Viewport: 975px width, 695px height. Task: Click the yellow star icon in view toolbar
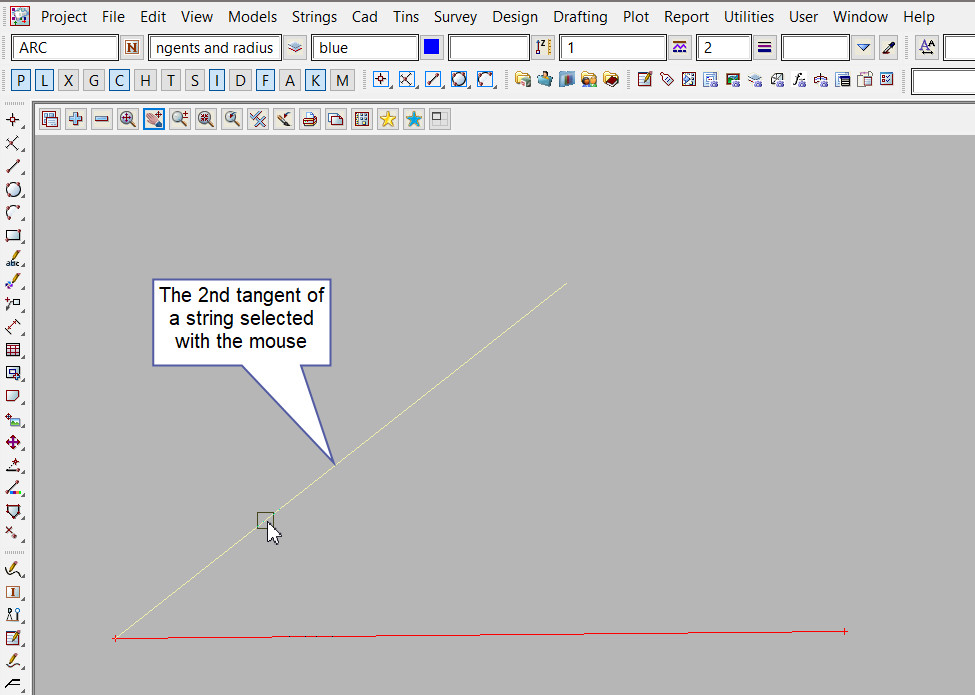[x=387, y=120]
